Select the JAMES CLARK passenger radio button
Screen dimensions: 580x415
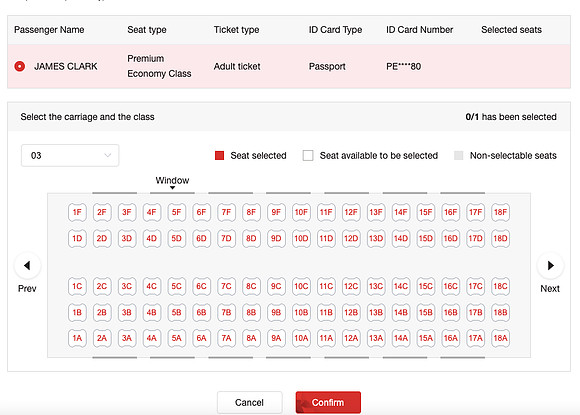tap(20, 66)
